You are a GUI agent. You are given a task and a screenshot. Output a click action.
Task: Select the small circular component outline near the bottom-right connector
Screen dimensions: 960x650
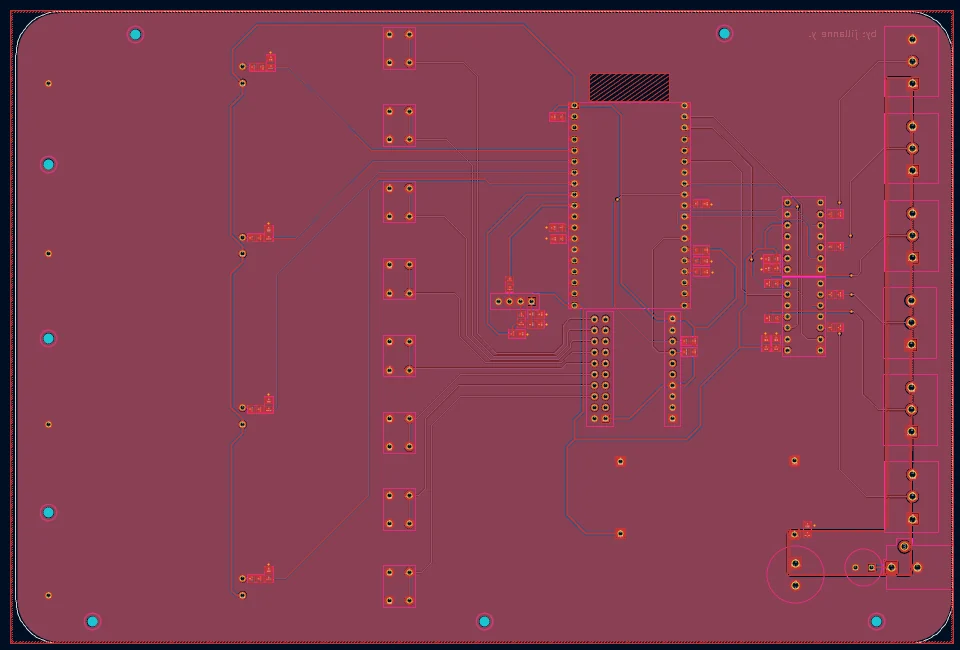863,567
